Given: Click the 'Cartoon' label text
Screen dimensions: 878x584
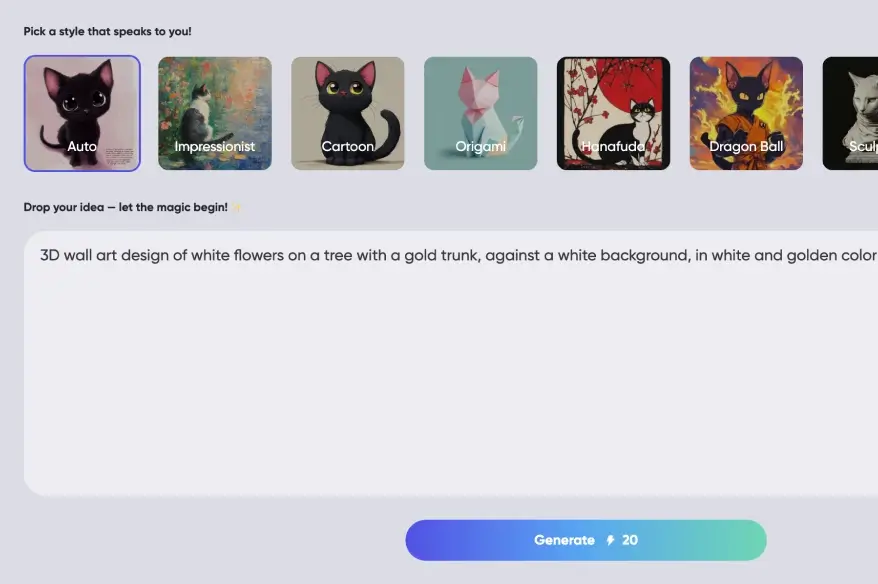Looking at the screenshot, I should click(x=348, y=146).
